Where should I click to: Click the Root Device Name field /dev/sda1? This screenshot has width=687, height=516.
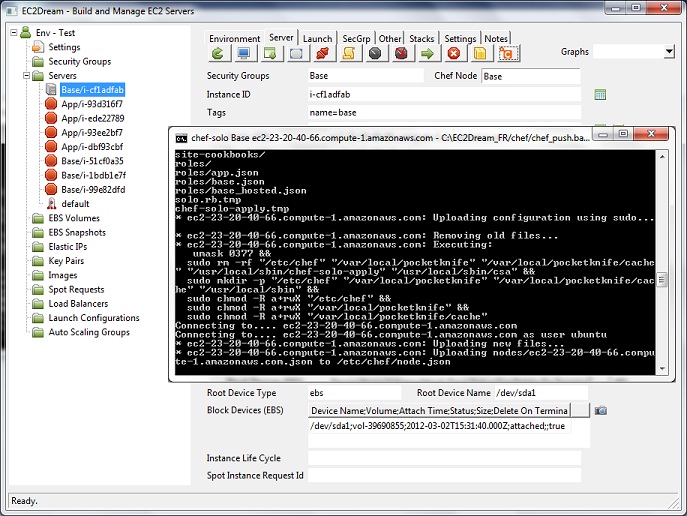point(541,393)
